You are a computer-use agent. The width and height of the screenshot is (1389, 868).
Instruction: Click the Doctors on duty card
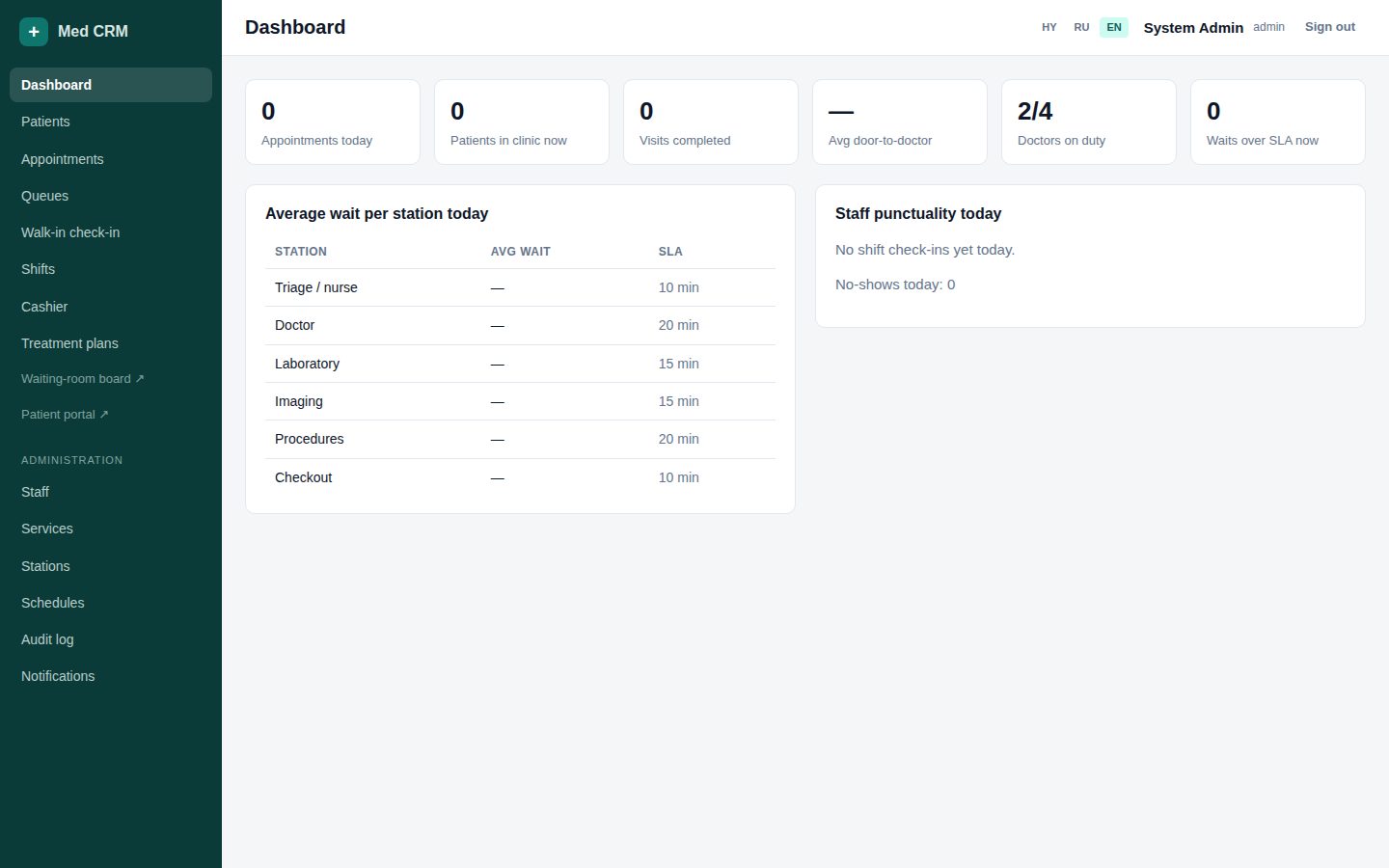pyautogui.click(x=1089, y=122)
